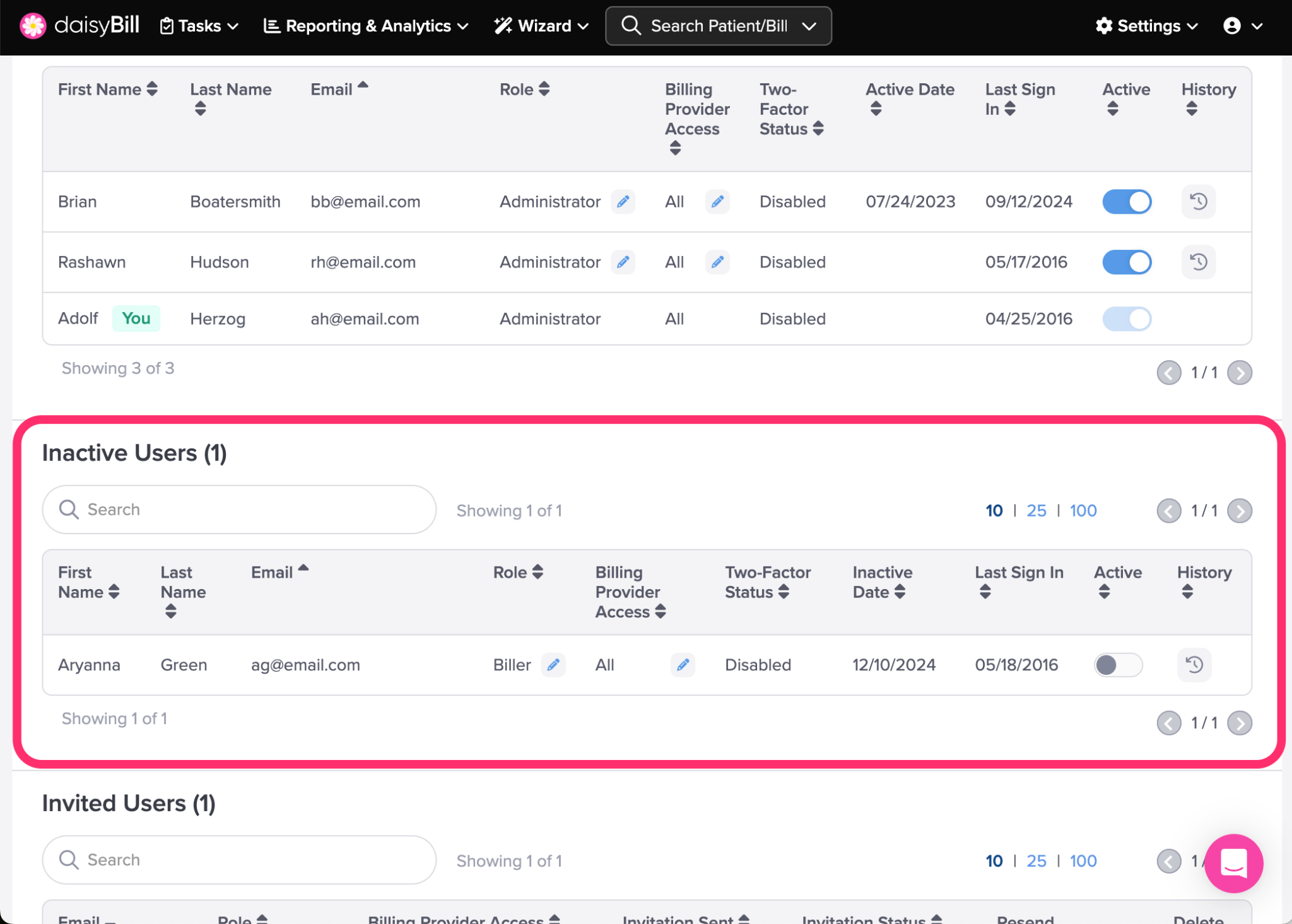Open Rashawn Hudson's history icon
The image size is (1292, 924).
pyautogui.click(x=1198, y=262)
